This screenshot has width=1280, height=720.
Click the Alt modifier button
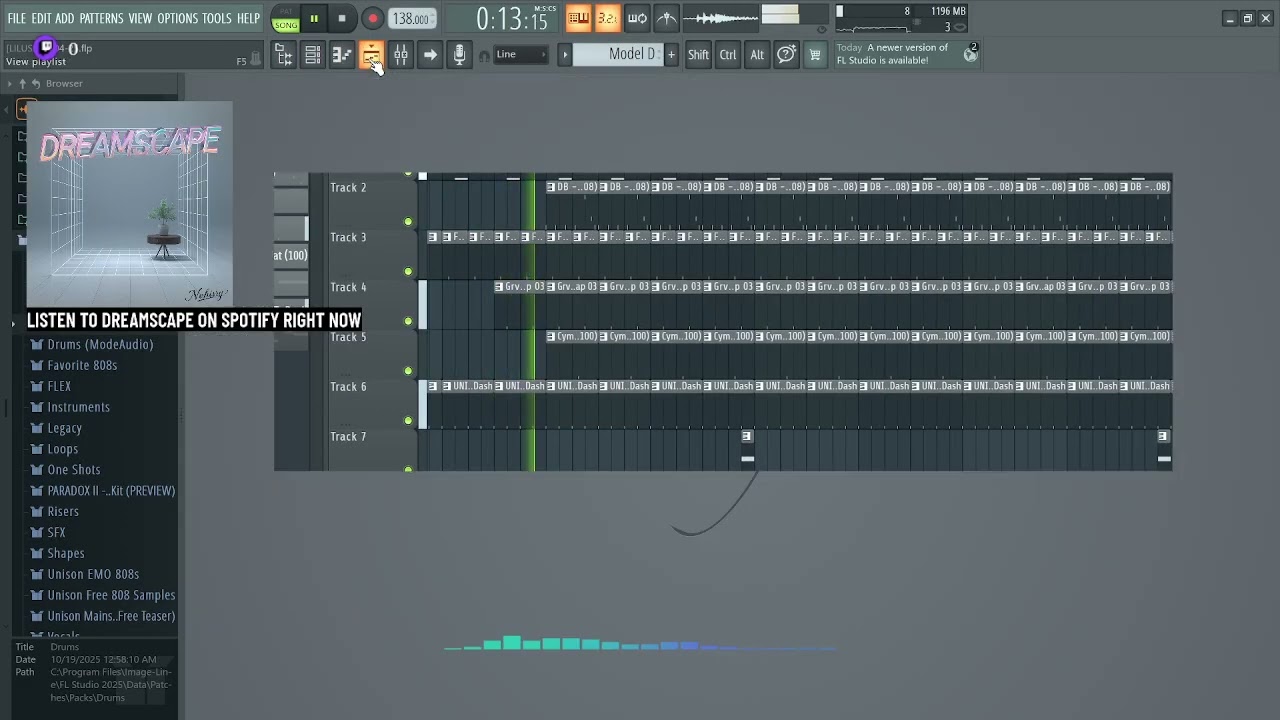pos(757,55)
